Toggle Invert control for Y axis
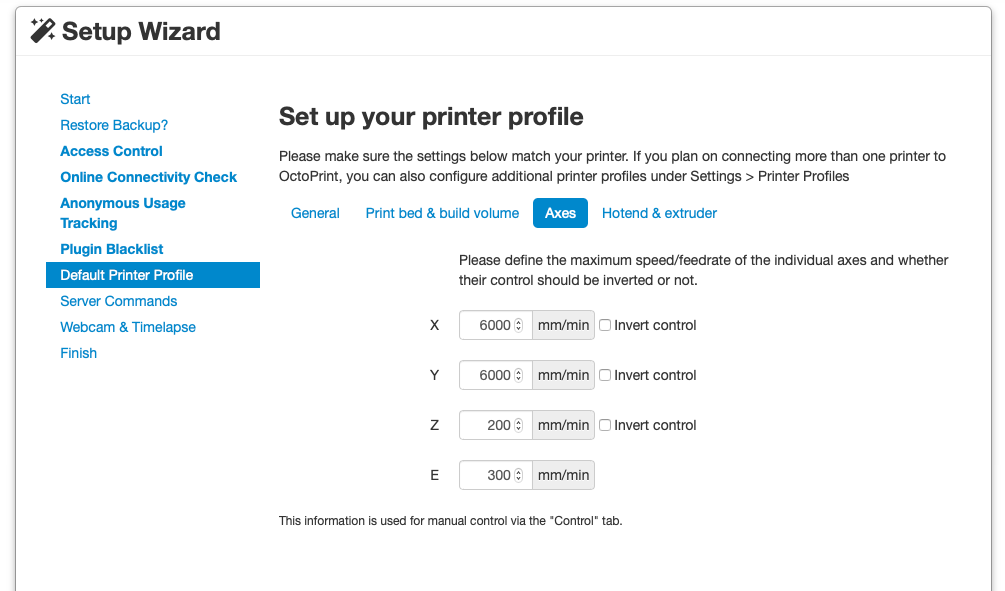Screen dimensions: 1005x591 point(605,375)
